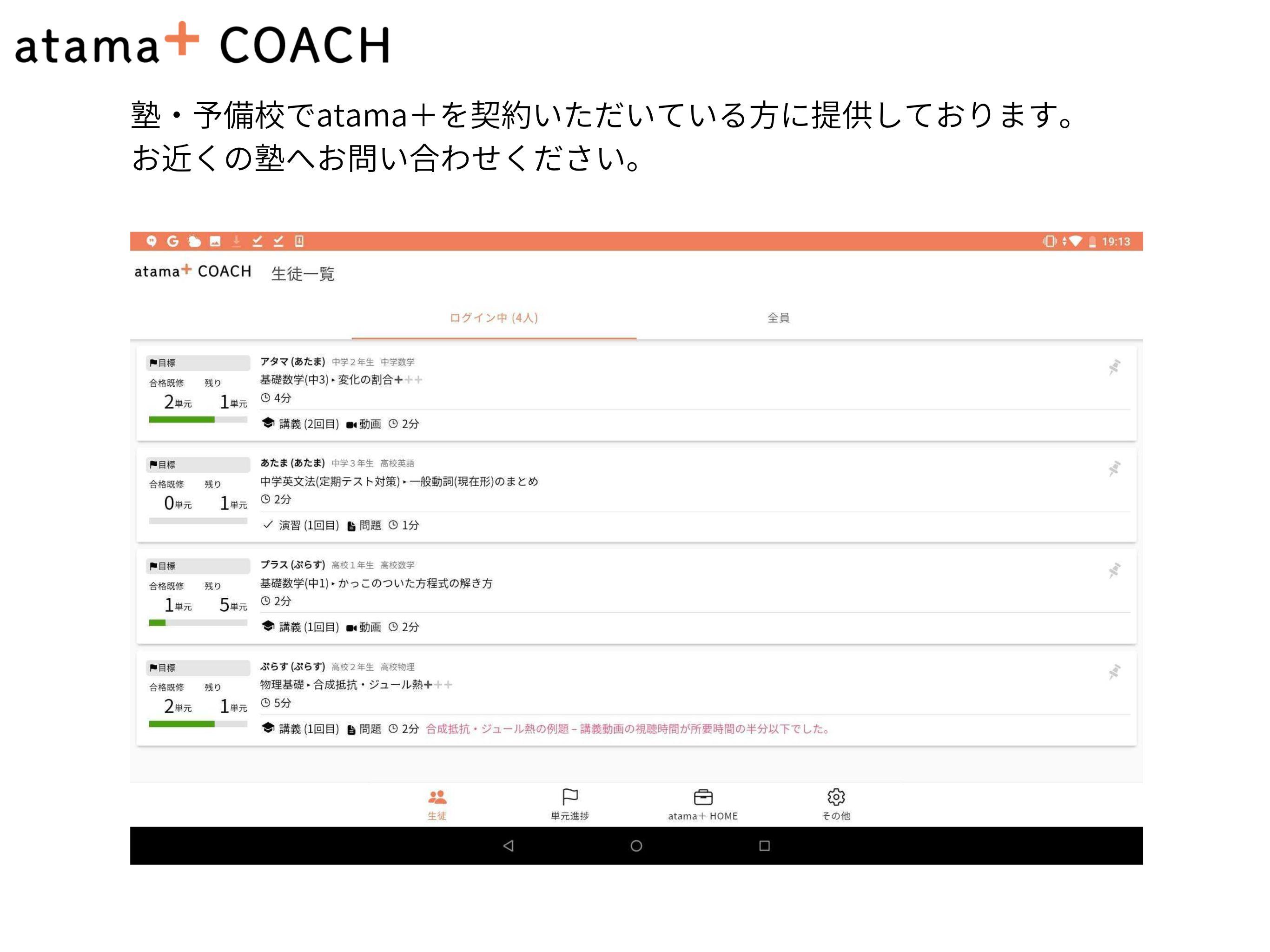Screen dimensions: 1270x952
Task: Click 講義 (1回目) 動画 row for プラス
Action: (x=340, y=627)
